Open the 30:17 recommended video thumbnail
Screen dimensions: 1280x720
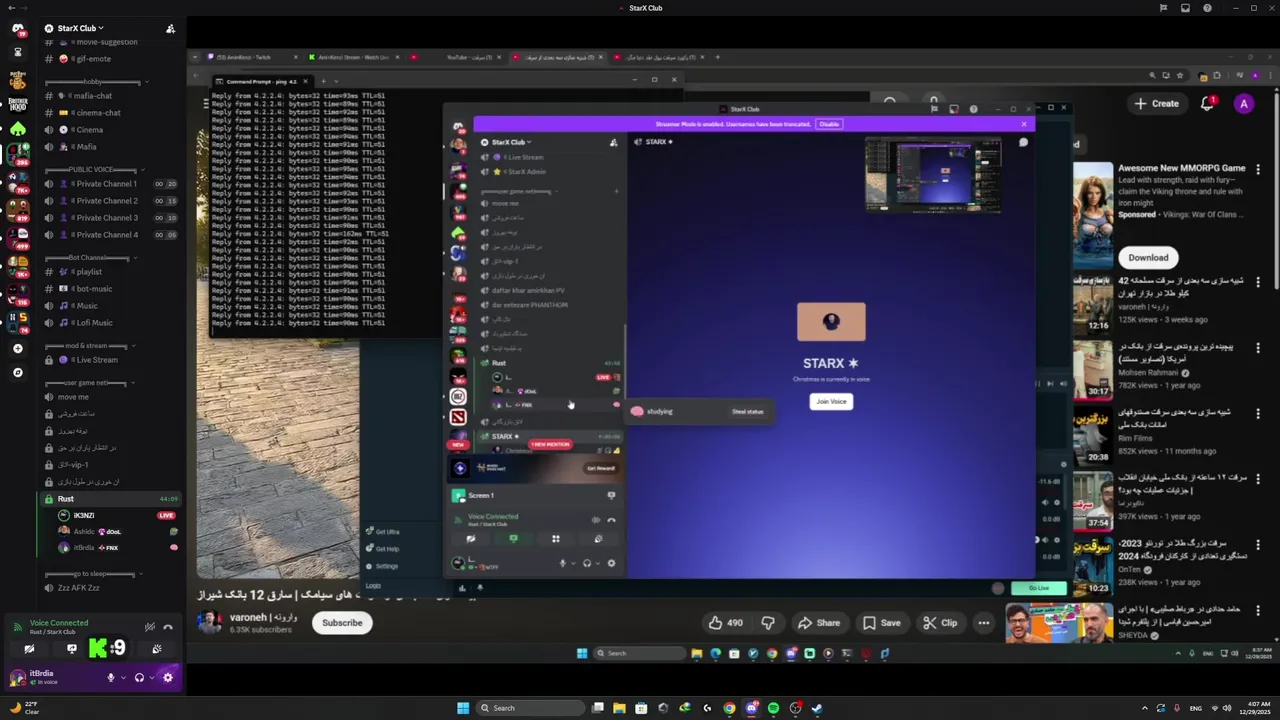point(1093,369)
